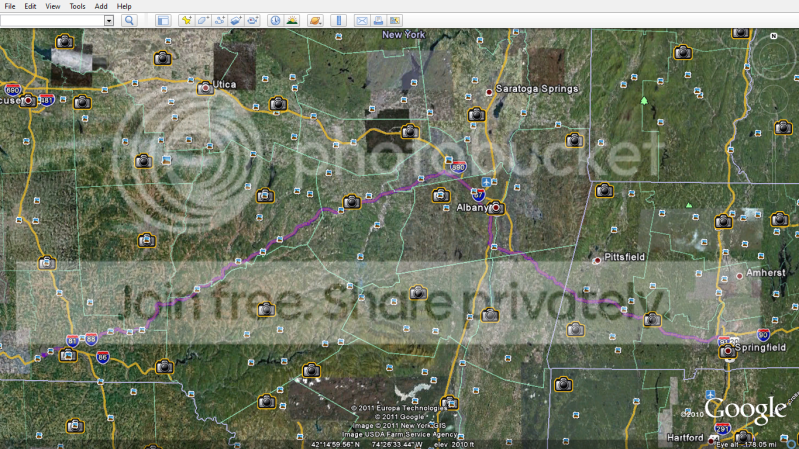Open the Help menu
Screen dimensions: 799x449
click(124, 6)
